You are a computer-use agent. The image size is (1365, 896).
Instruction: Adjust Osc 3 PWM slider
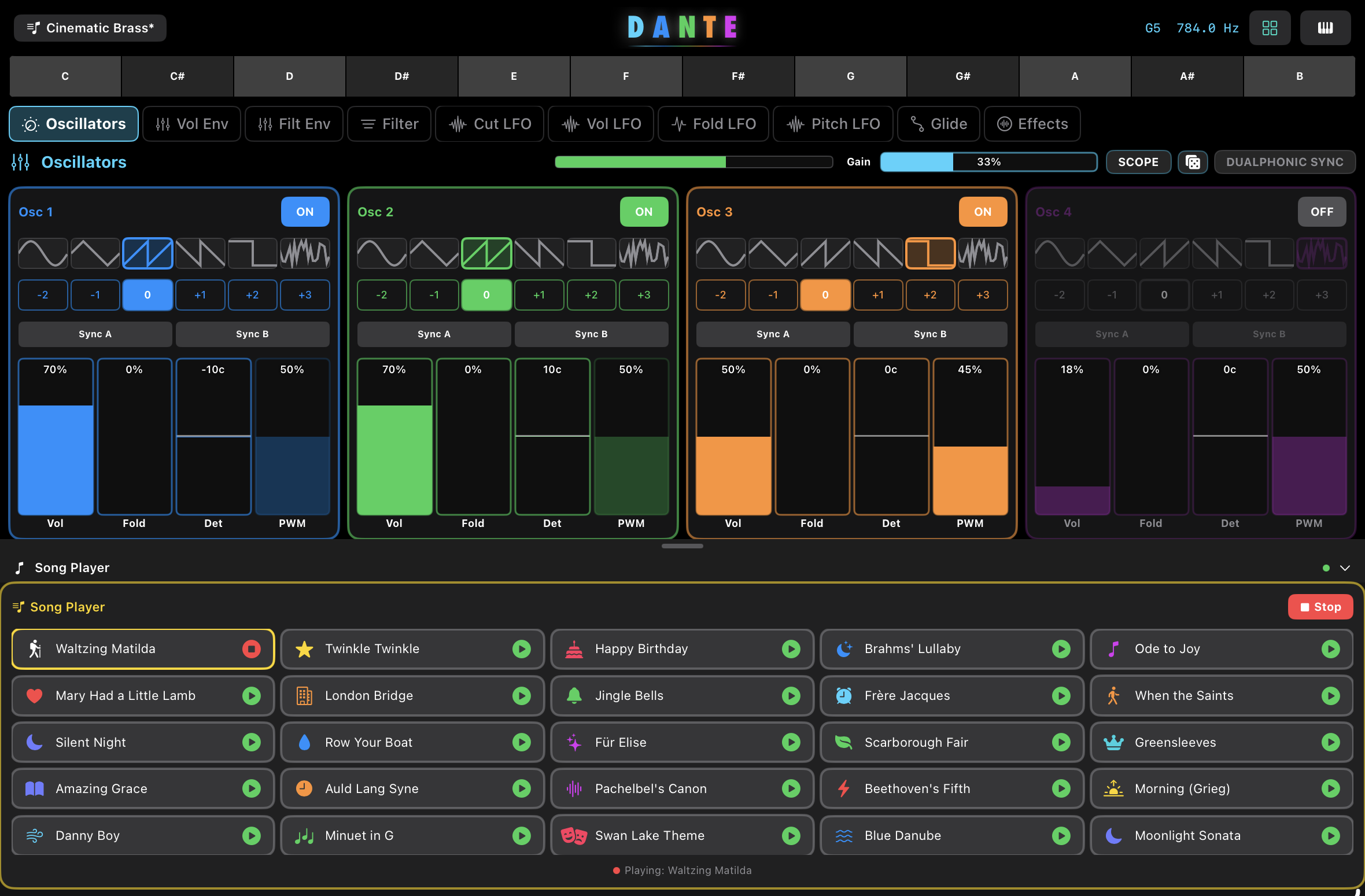971,437
